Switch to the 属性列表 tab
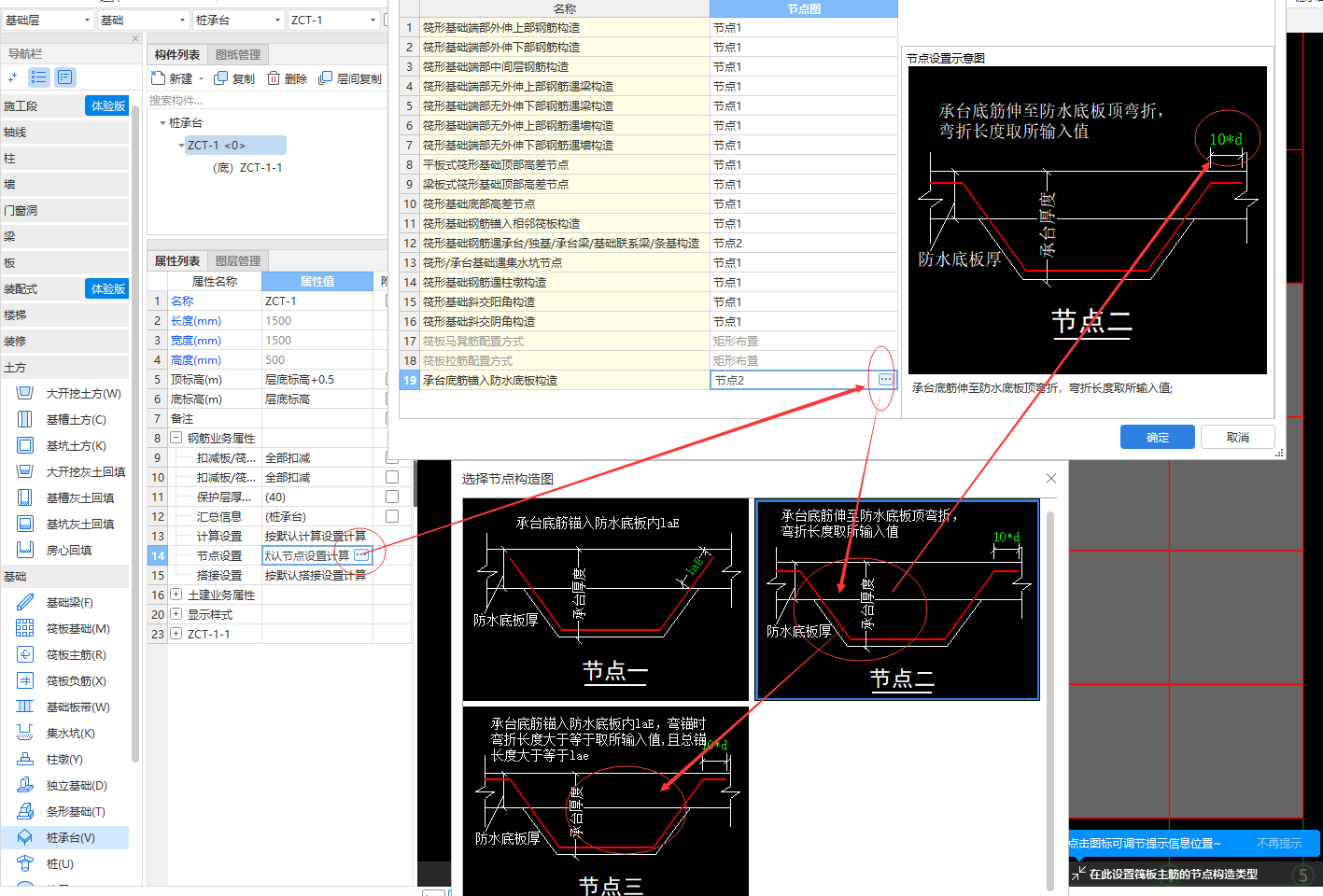This screenshot has width=1323, height=896. [177, 261]
